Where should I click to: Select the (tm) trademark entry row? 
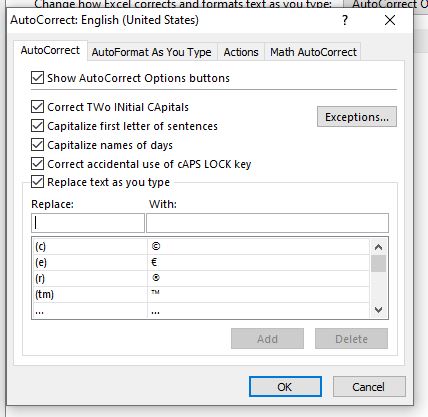coord(201,294)
